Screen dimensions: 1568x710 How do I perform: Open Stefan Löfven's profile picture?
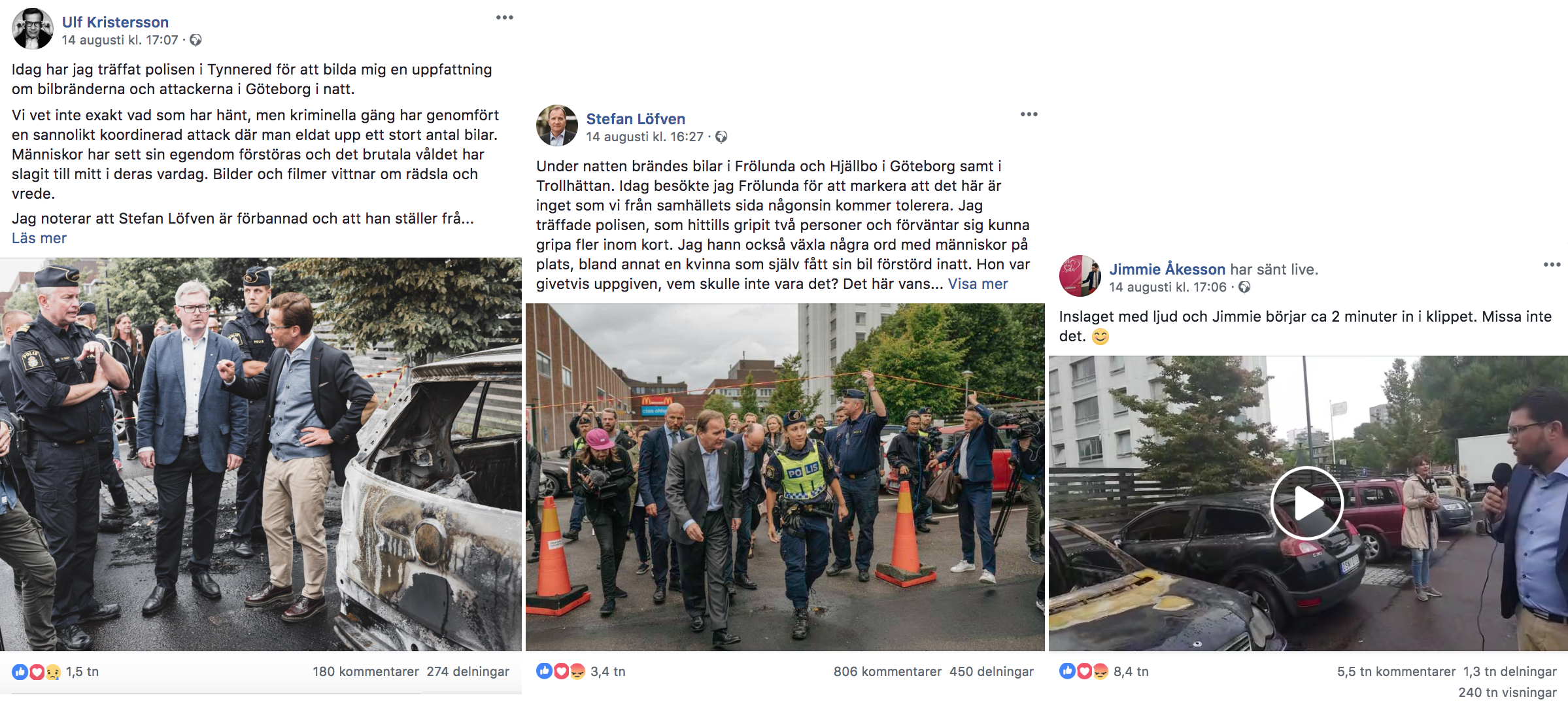[x=557, y=126]
